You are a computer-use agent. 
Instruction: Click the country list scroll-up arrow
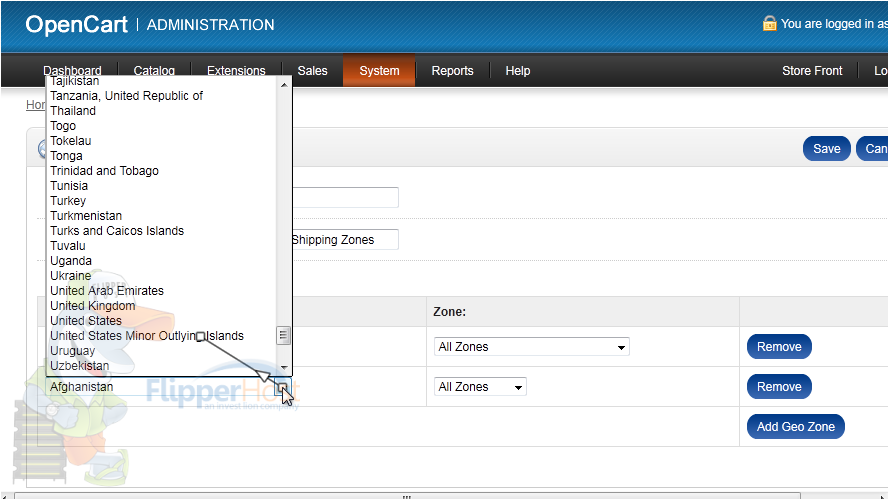pyautogui.click(x=284, y=85)
